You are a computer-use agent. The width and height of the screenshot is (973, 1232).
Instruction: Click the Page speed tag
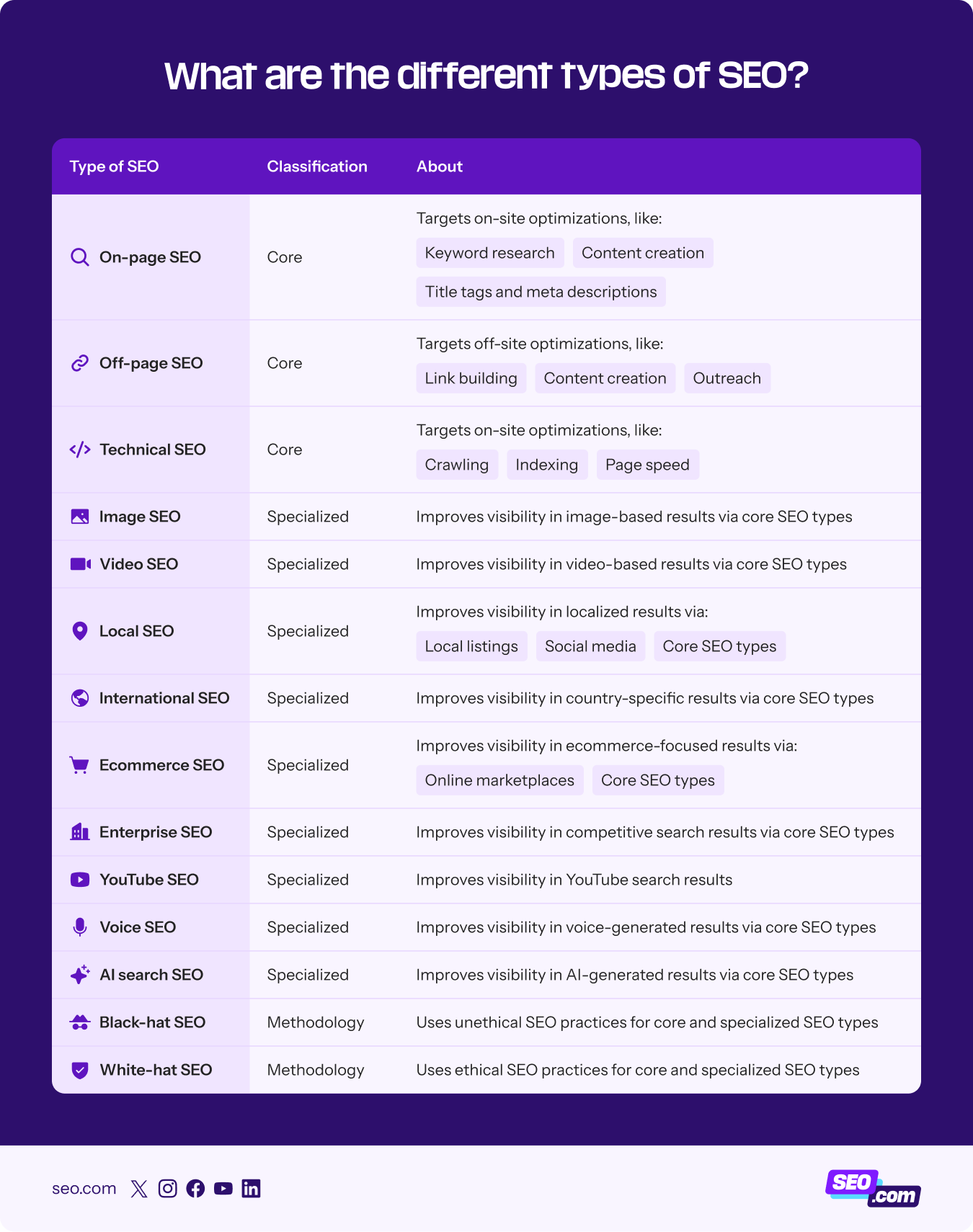647,465
